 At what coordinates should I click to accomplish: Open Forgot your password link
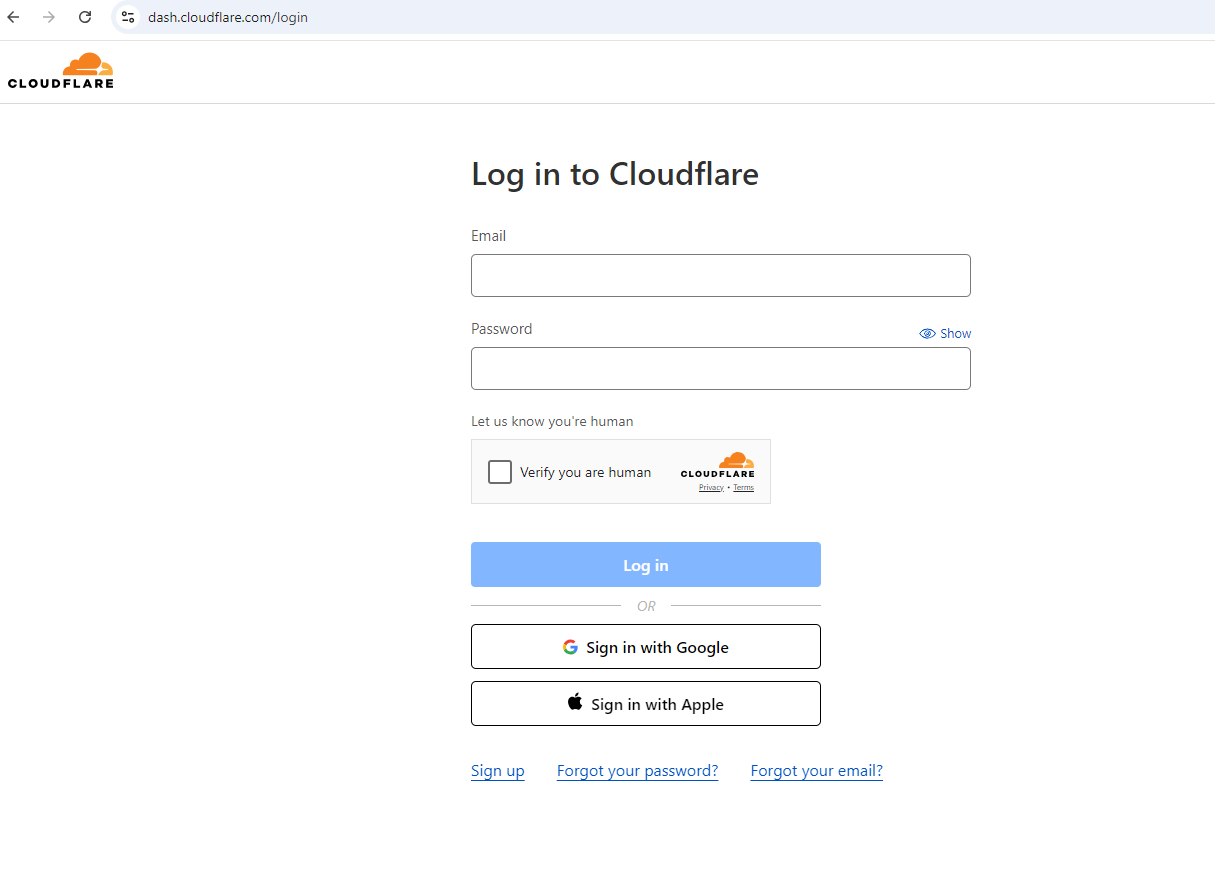point(637,771)
